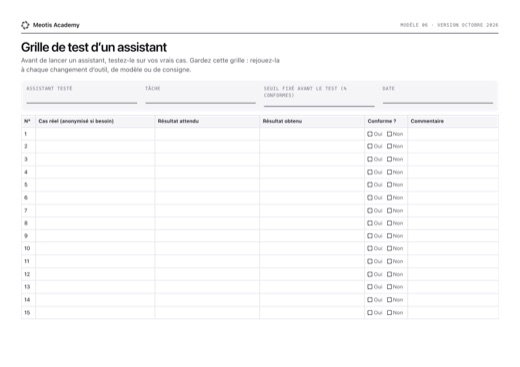Mark row 12 as Oui
520x367 pixels.
pos(370,274)
